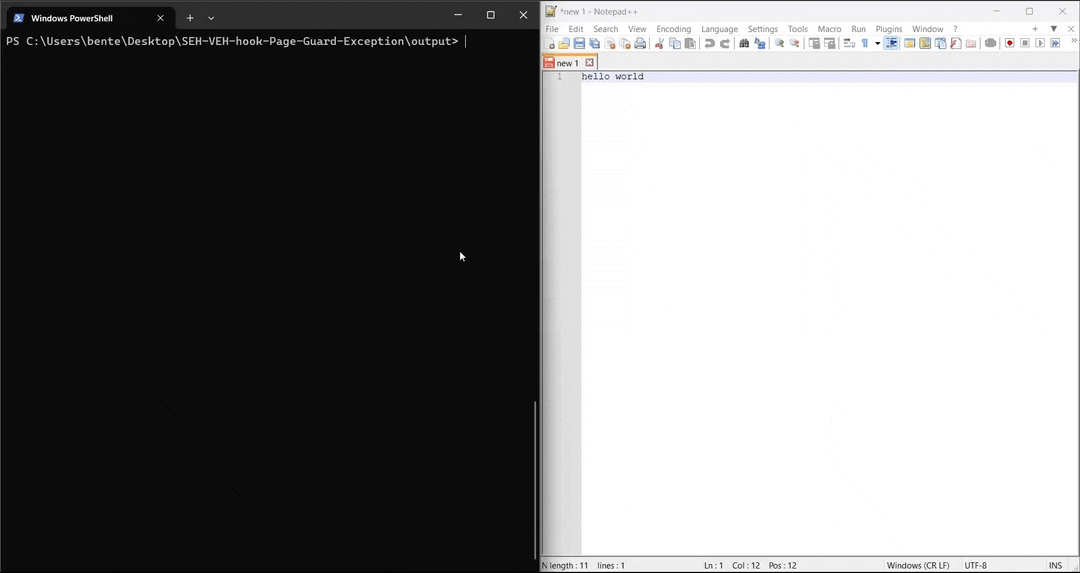
Task: Click the plus button in Notepad++ menu bar
Action: (1035, 29)
